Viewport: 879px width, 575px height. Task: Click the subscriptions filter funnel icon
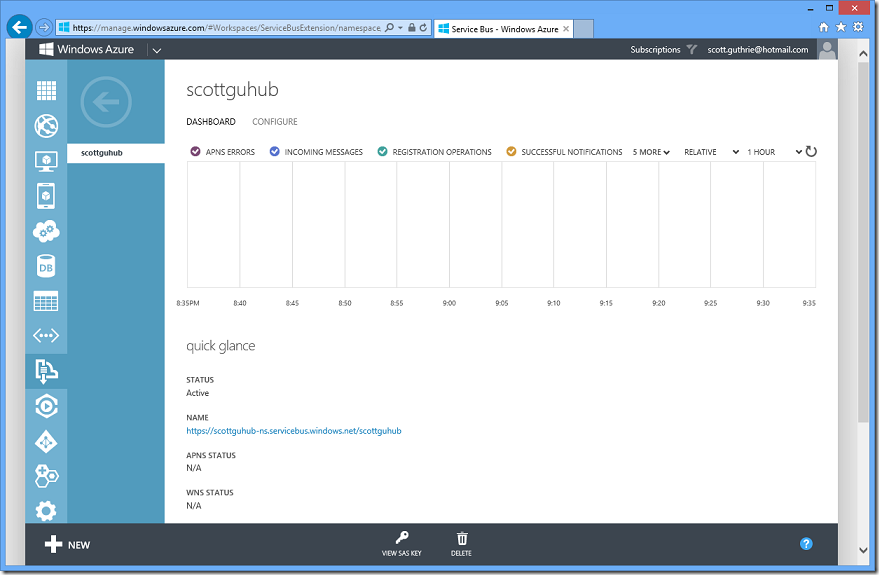click(692, 49)
